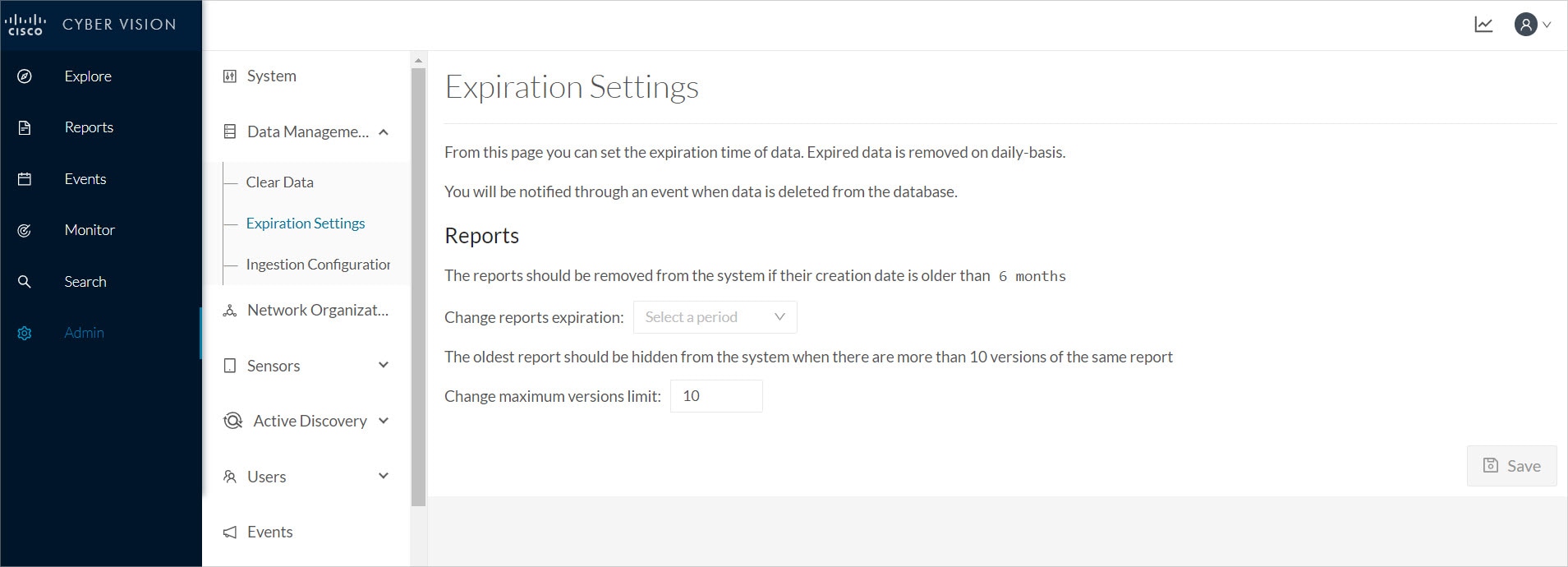The image size is (1568, 567).
Task: Click the Events calendar icon in sidebar
Action: coord(25,178)
